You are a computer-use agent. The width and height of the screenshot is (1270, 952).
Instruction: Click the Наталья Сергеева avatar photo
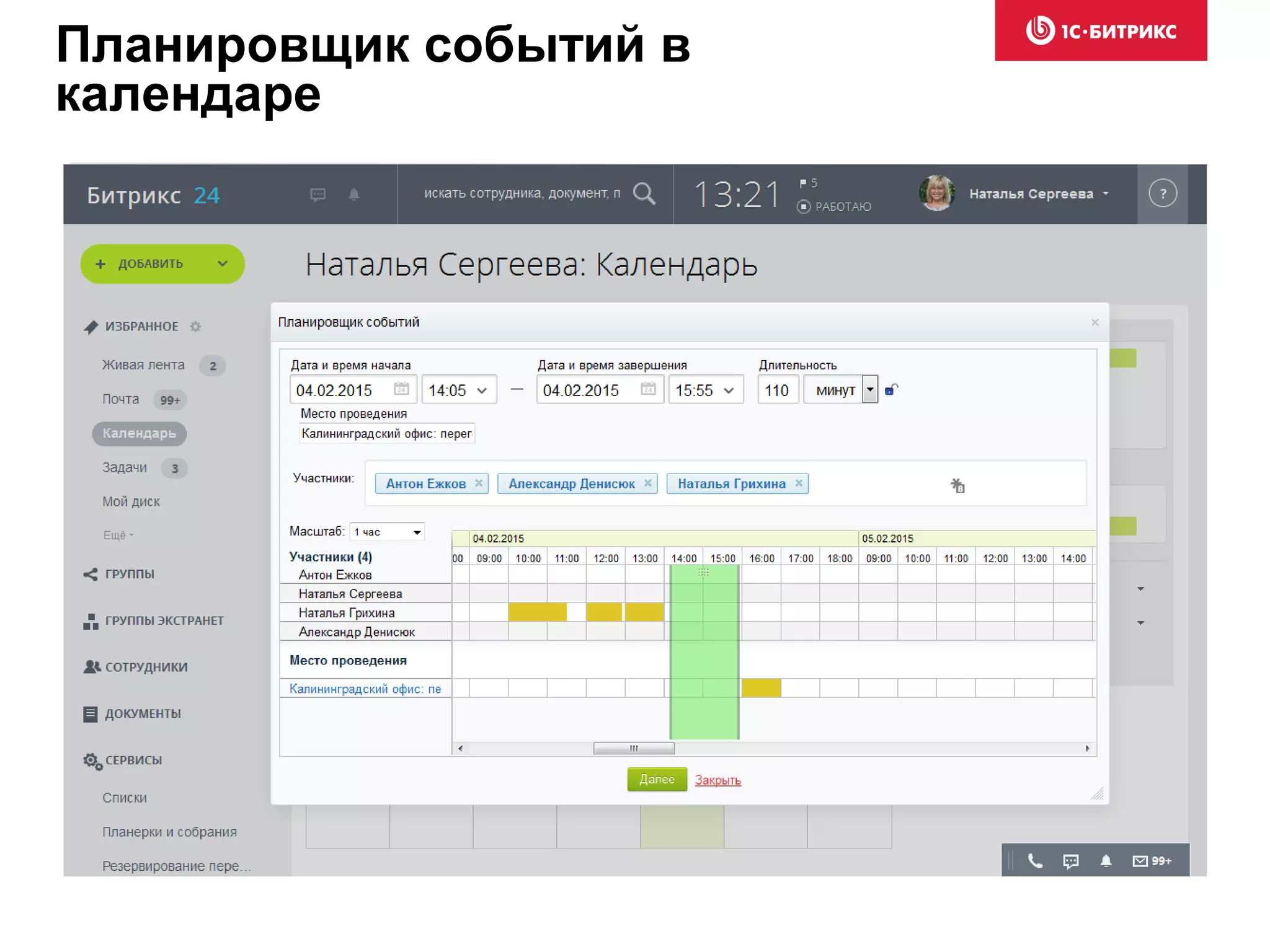tap(937, 193)
